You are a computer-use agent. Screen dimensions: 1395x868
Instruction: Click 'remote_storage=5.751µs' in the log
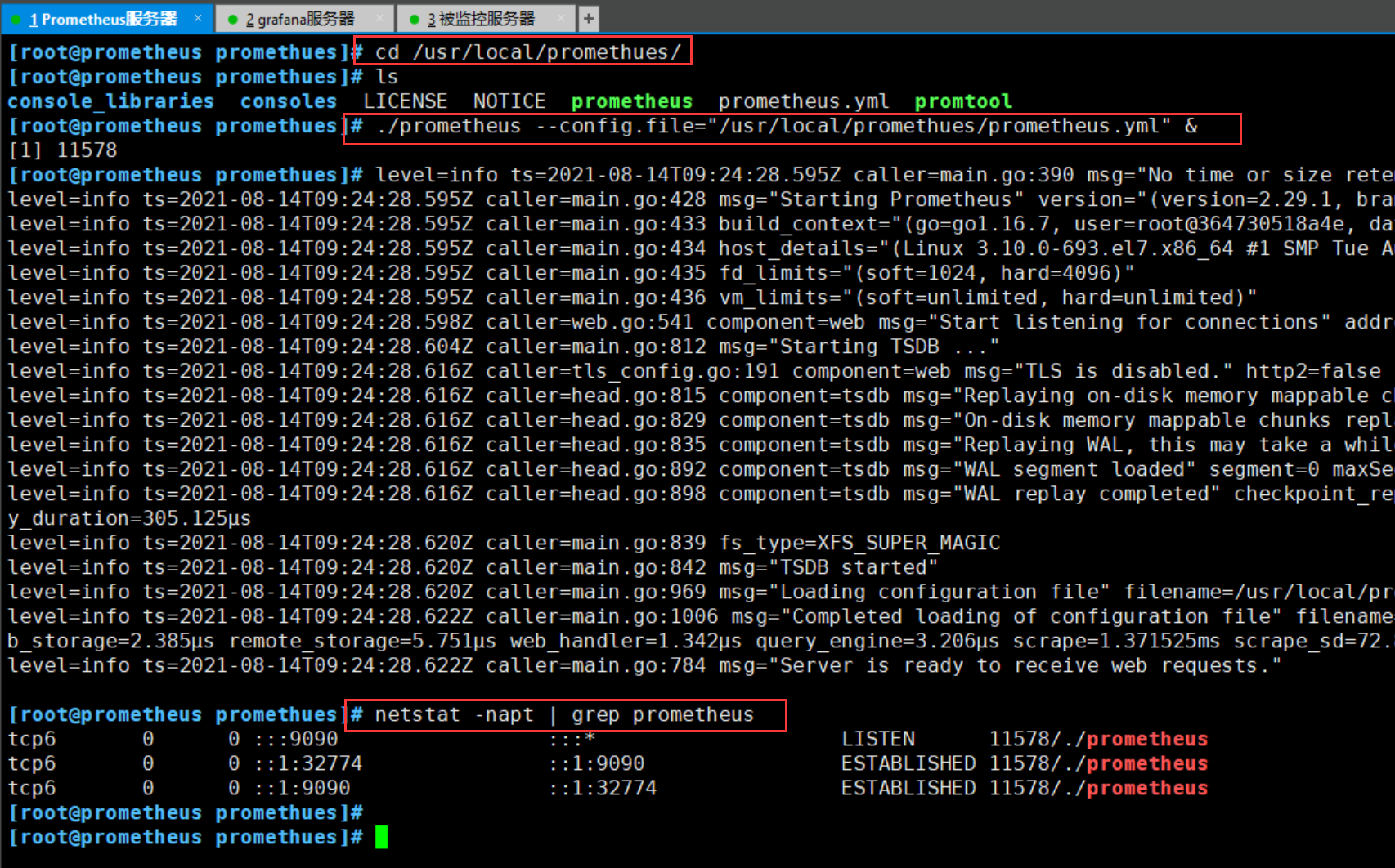coord(362,641)
